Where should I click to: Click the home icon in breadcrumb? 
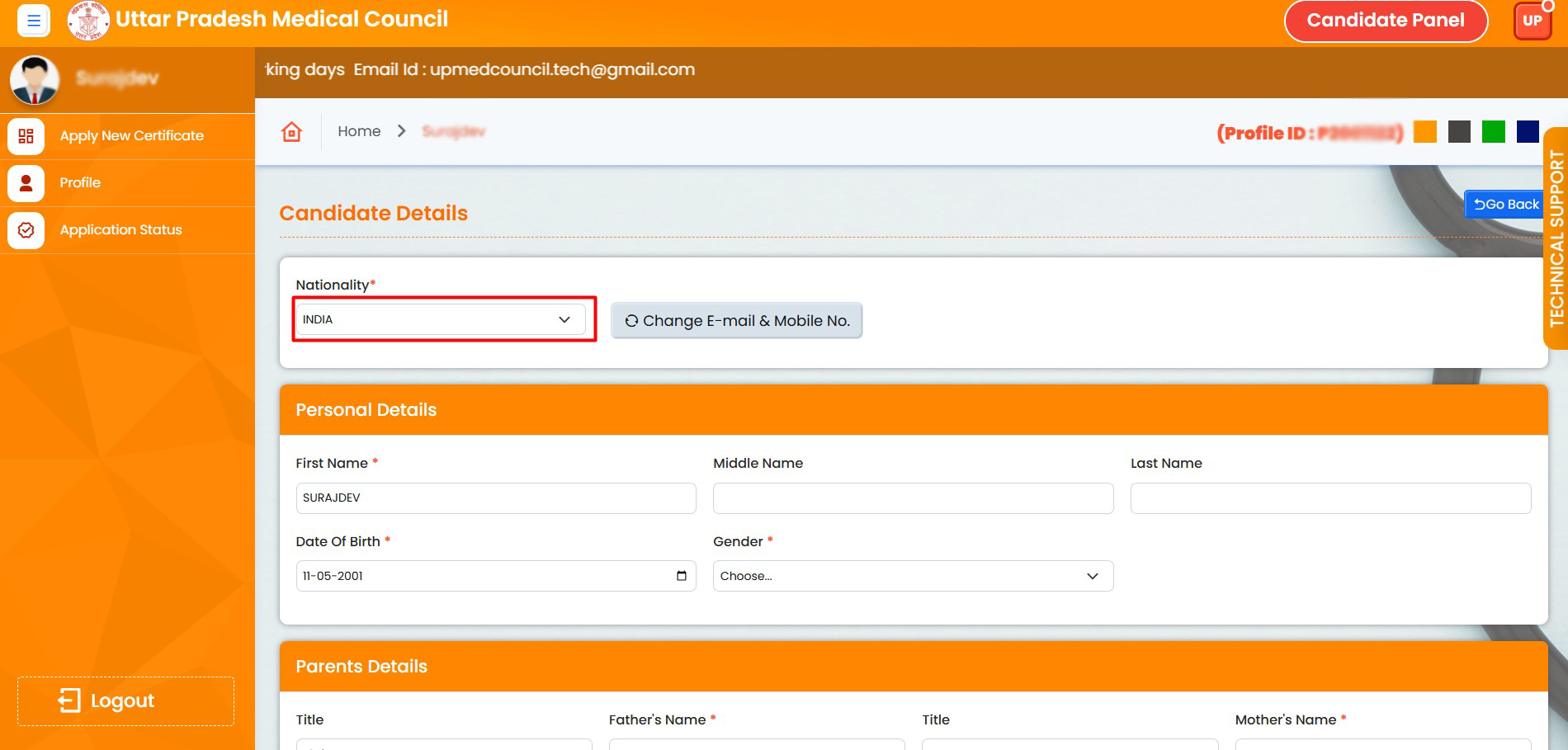click(x=291, y=132)
